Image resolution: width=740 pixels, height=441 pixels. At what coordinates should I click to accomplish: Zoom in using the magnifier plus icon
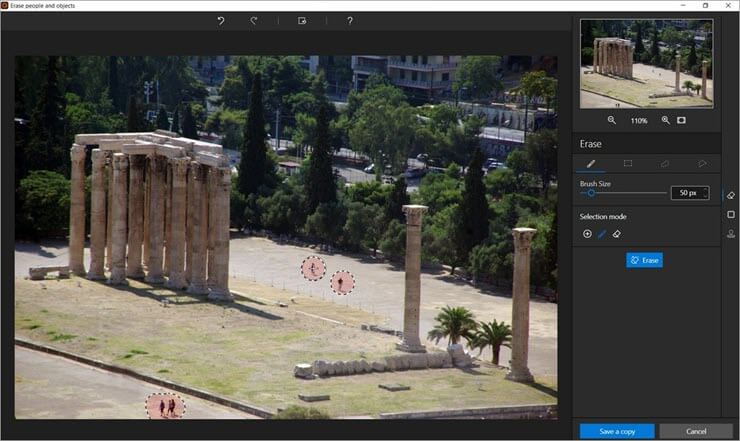(x=665, y=120)
